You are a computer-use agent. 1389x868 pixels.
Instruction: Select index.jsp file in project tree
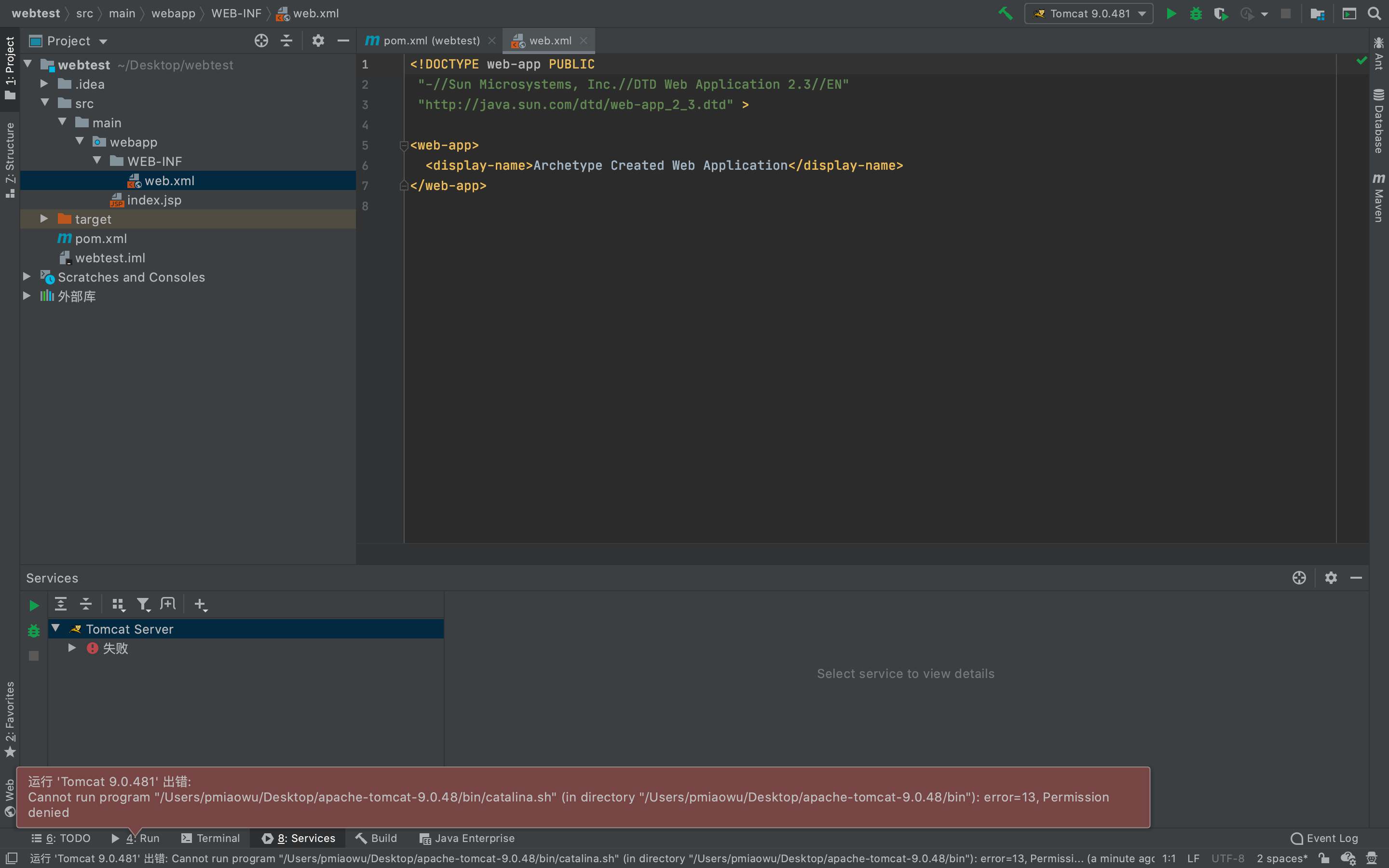[154, 200]
